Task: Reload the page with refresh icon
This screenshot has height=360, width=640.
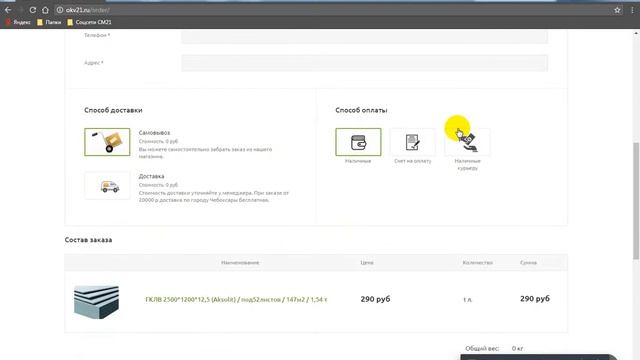Action: pyautogui.click(x=33, y=10)
